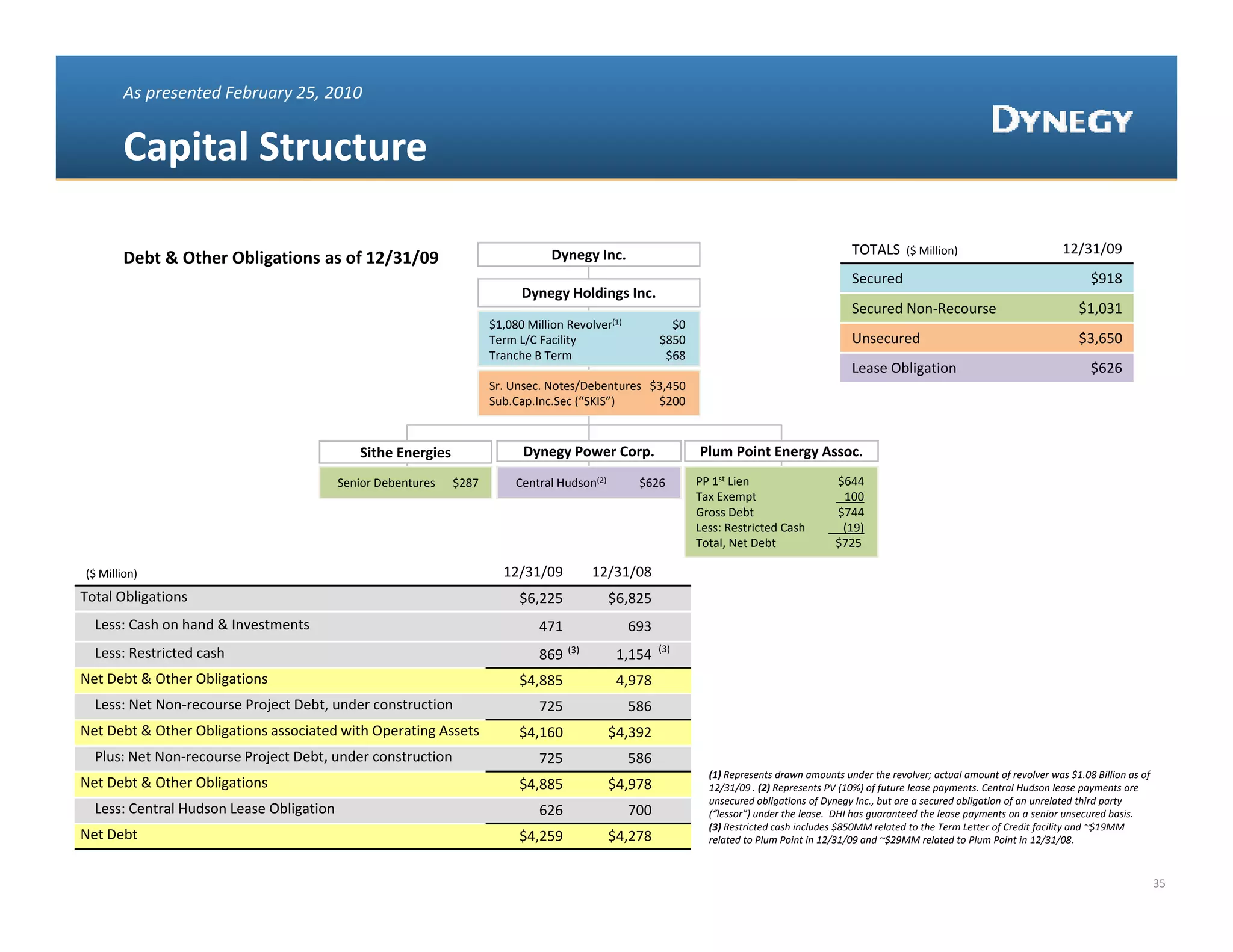Select the Dynegy Inc. box
The width and height of the screenshot is (1233, 952).
(x=588, y=255)
